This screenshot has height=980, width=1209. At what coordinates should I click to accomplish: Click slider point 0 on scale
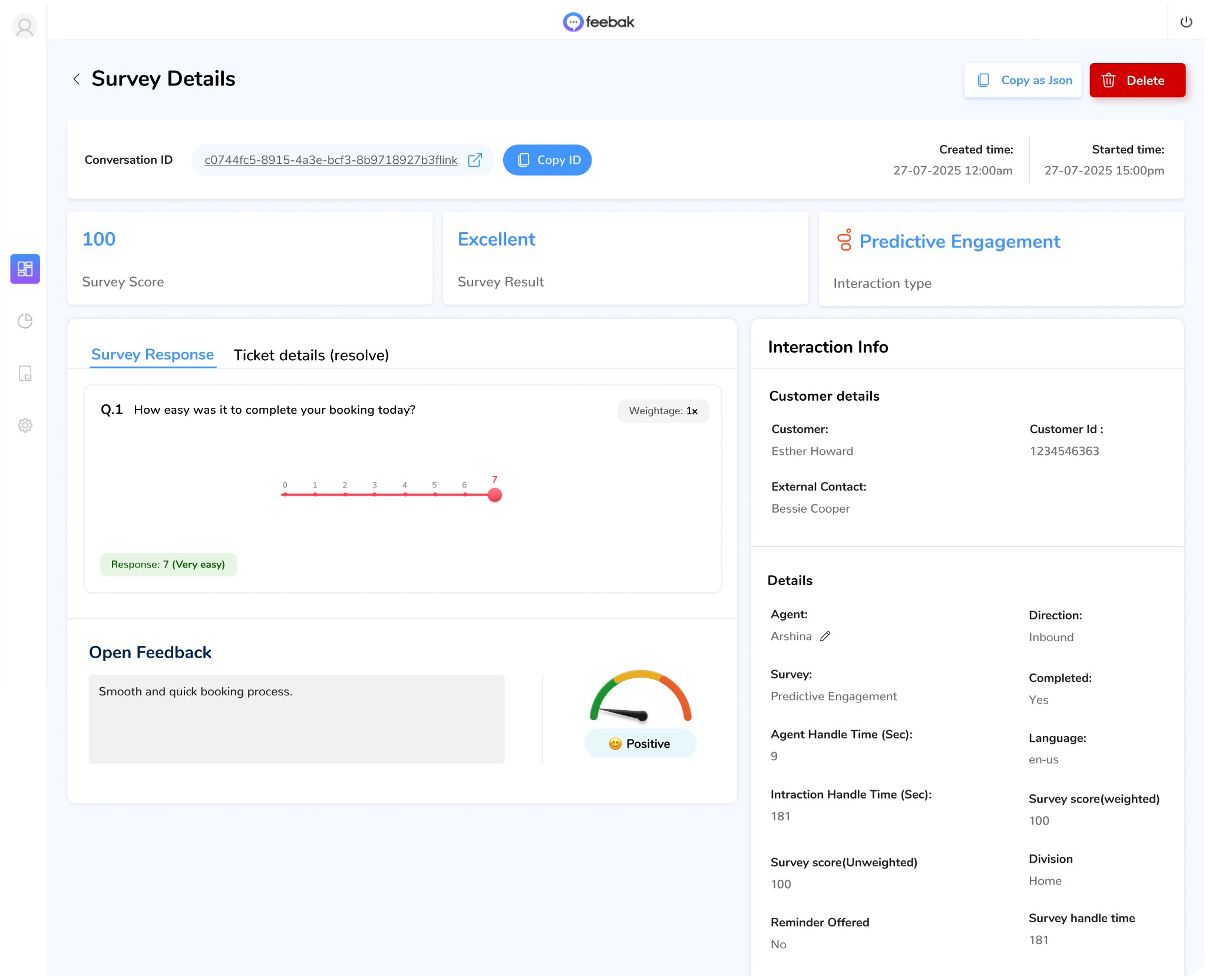coord(285,494)
